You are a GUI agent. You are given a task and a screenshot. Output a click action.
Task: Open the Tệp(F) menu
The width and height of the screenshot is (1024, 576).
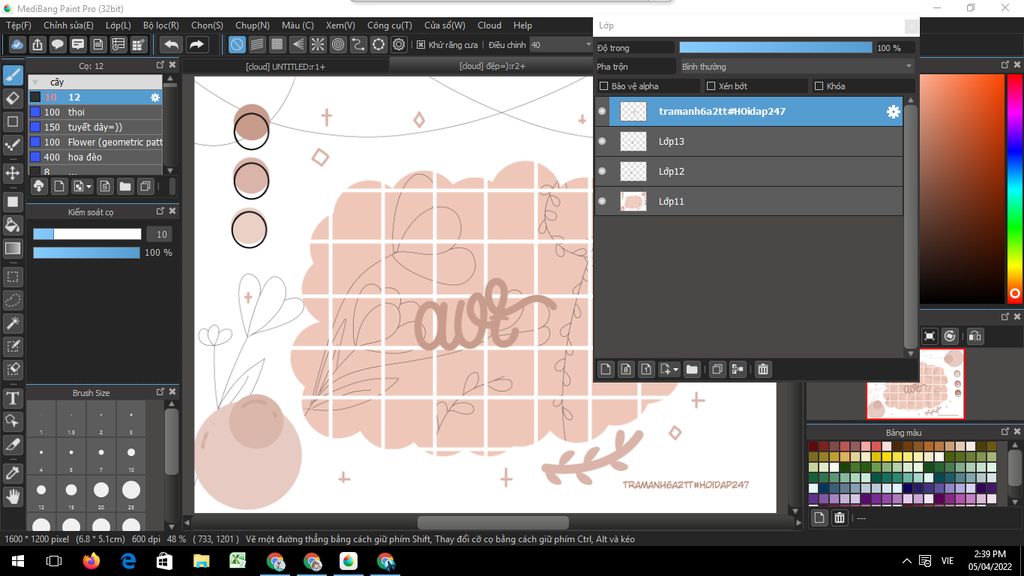pyautogui.click(x=18, y=25)
